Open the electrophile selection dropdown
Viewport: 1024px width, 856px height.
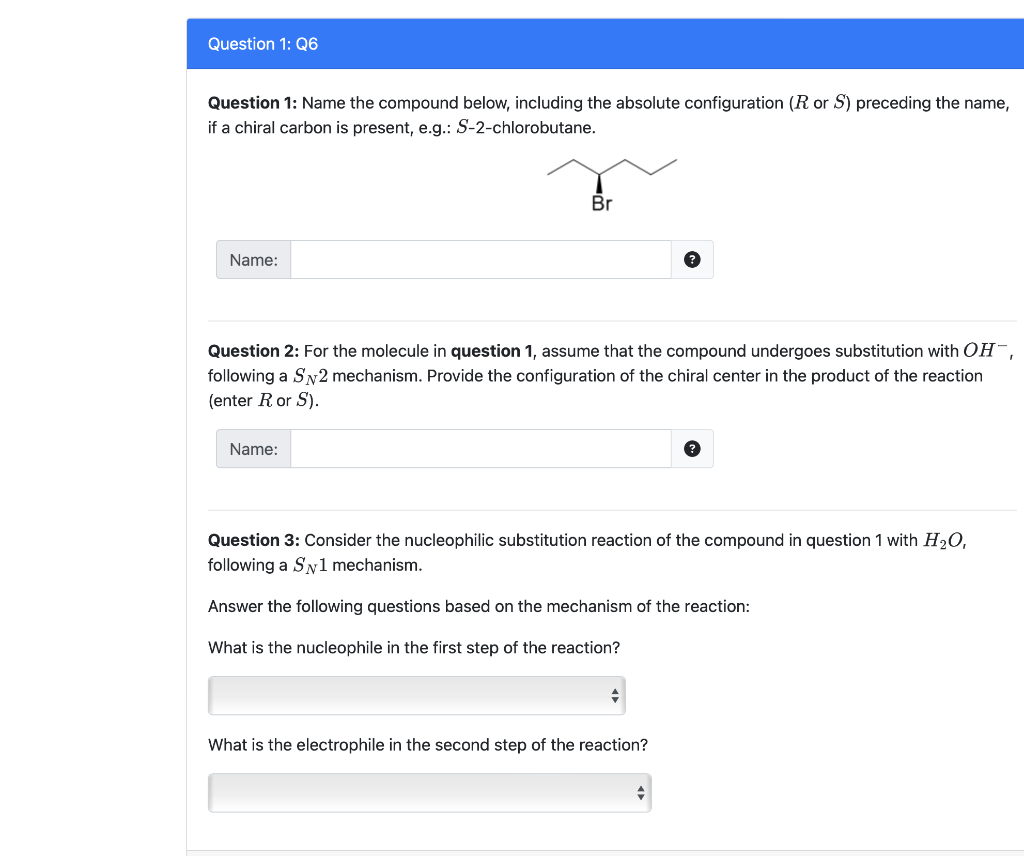[430, 792]
